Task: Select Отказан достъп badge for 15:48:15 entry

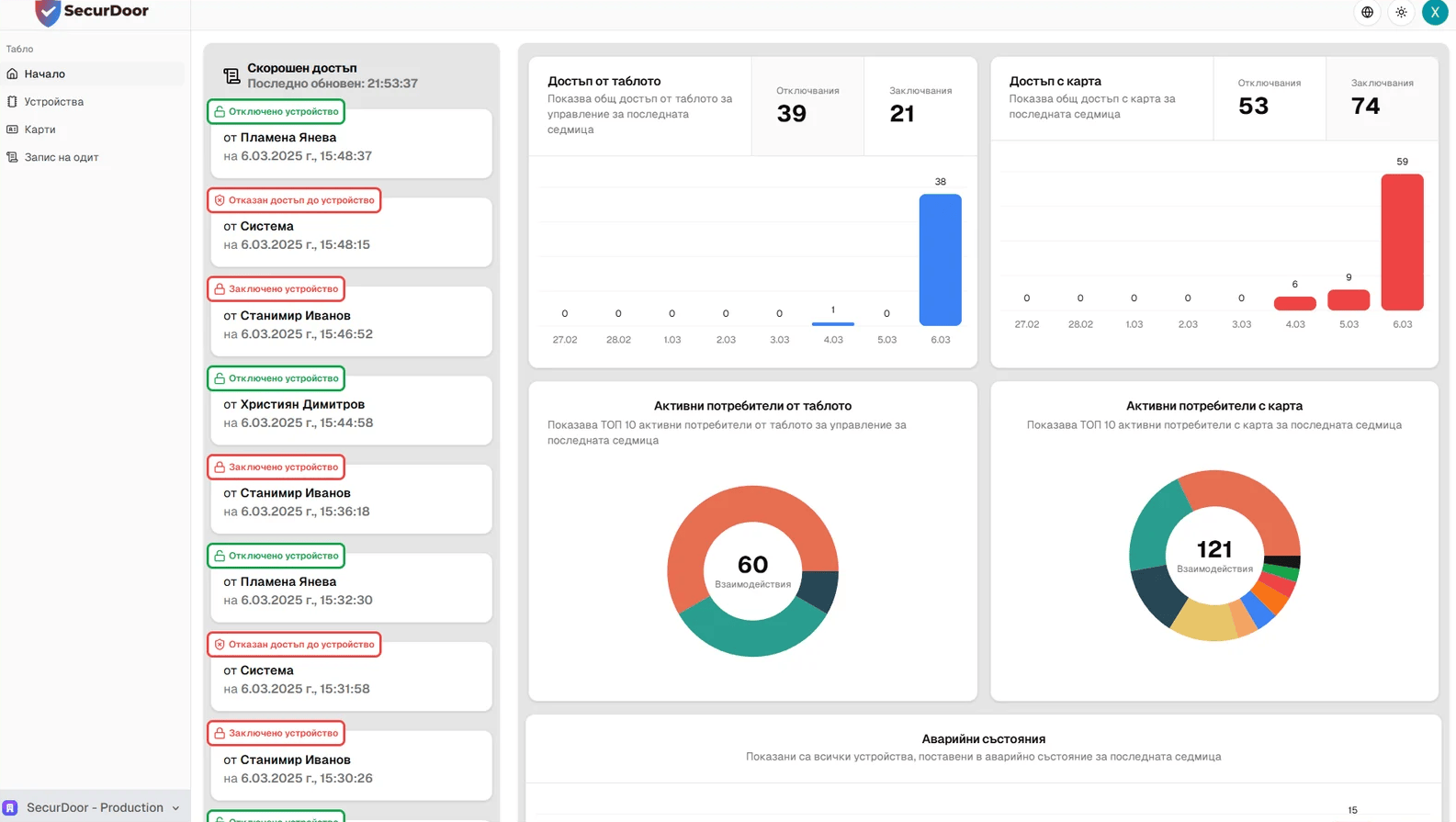Action: pos(294,200)
